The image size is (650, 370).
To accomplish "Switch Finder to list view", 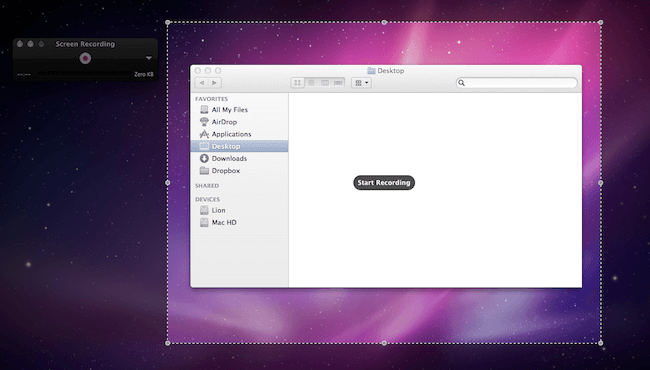I will pos(311,83).
